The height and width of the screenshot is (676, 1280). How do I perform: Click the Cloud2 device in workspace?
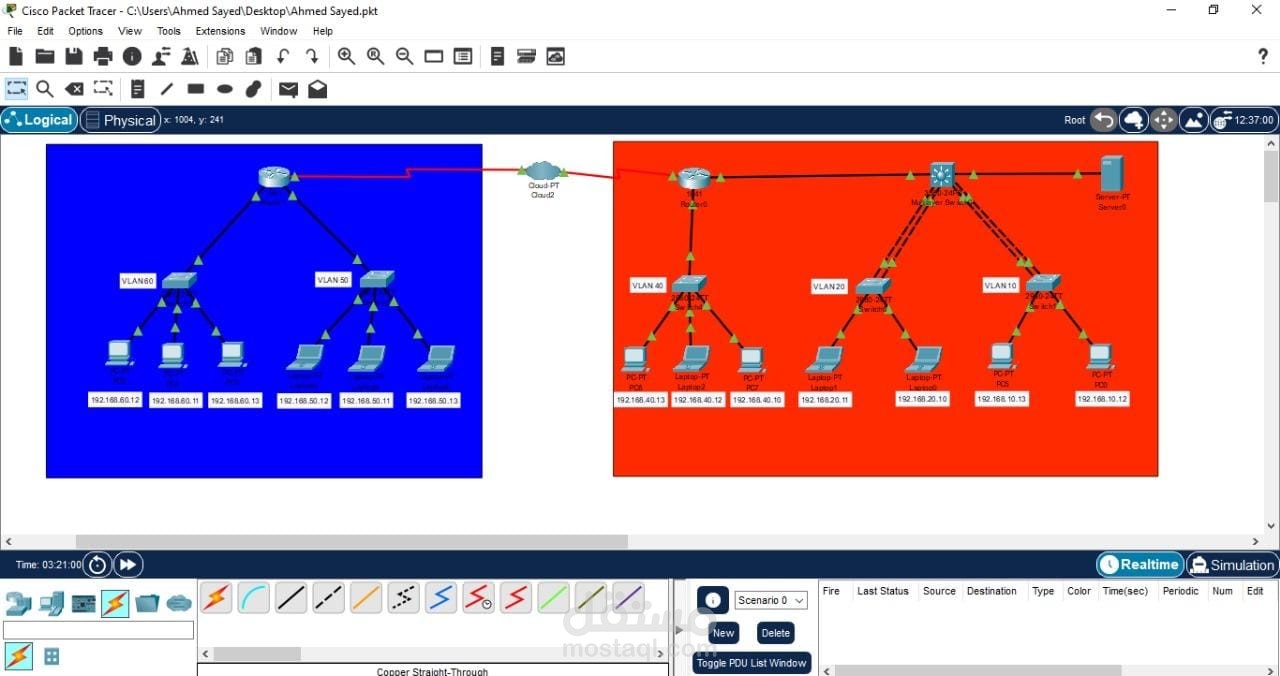543,172
